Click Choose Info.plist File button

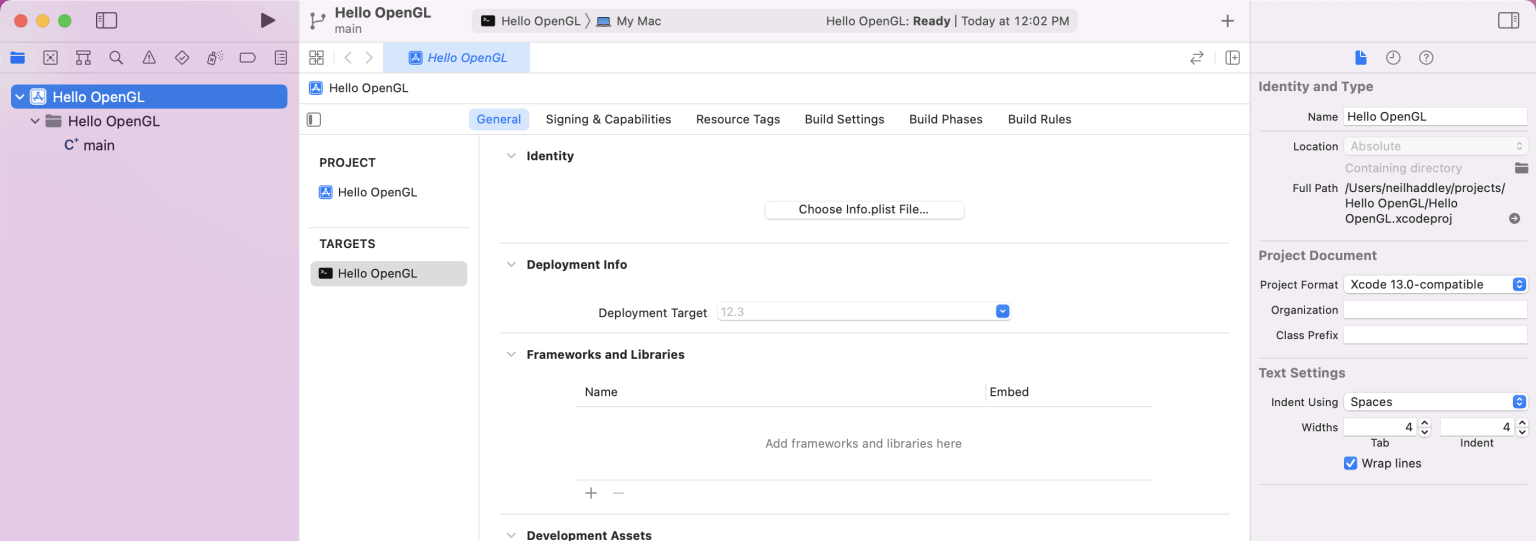coord(863,210)
